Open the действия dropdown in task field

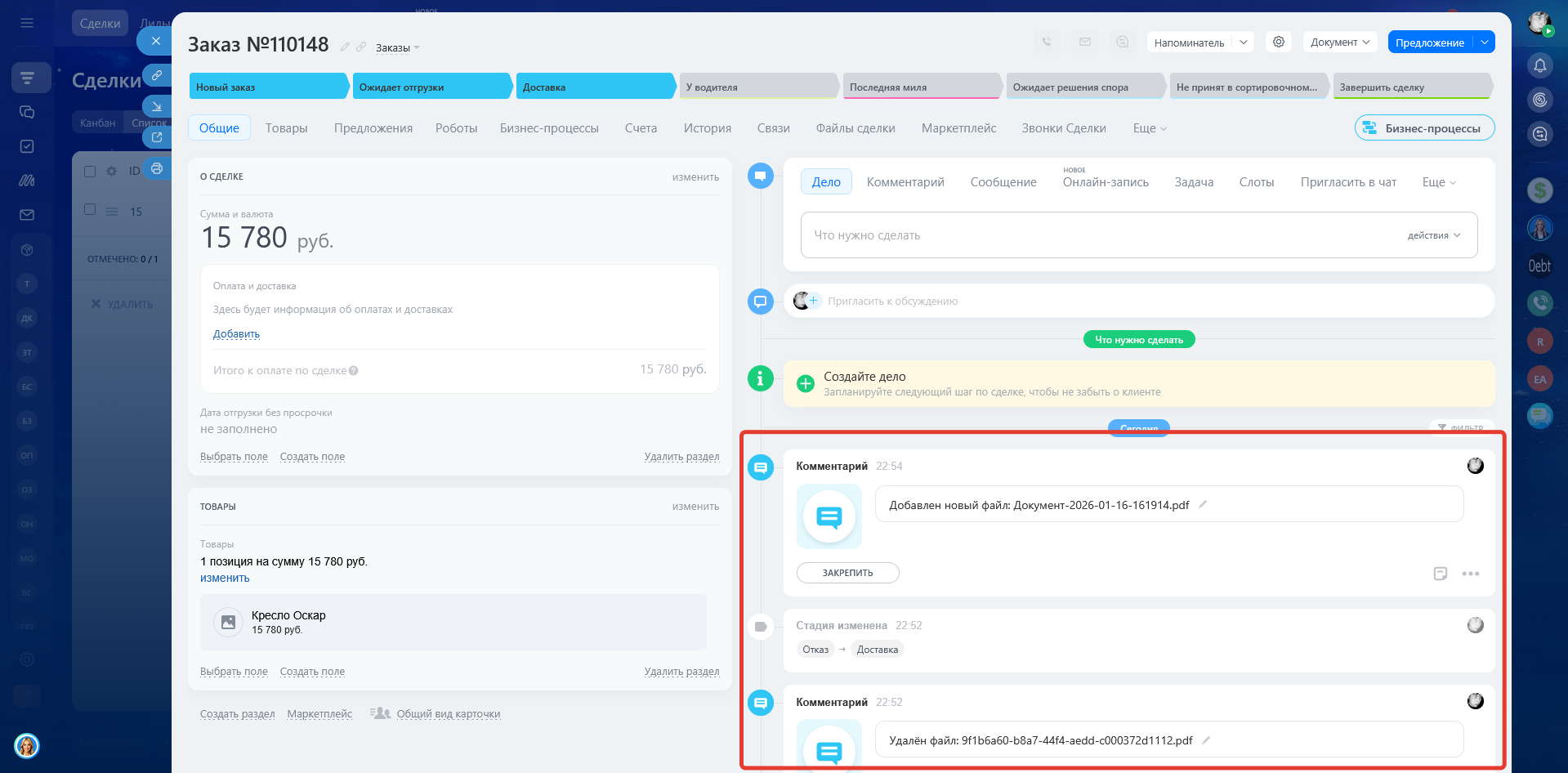tap(1433, 235)
